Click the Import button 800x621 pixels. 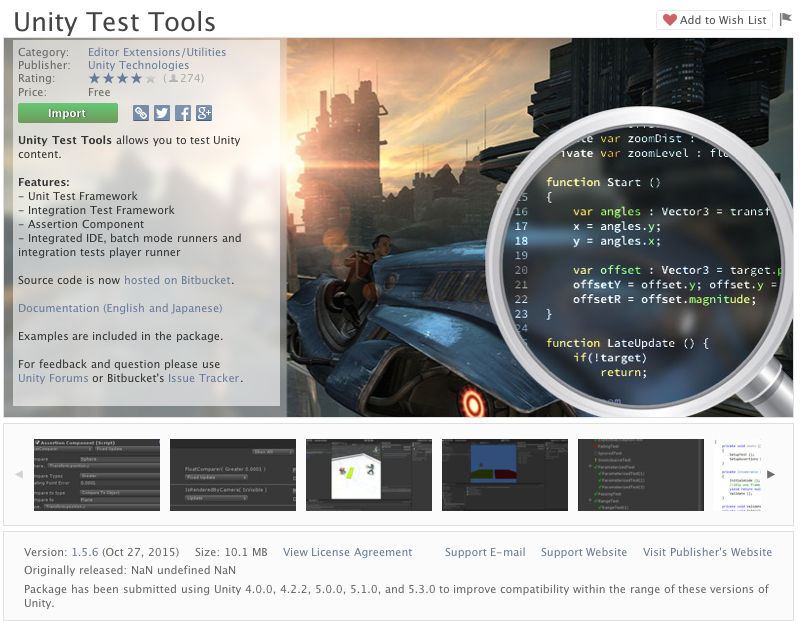click(68, 113)
